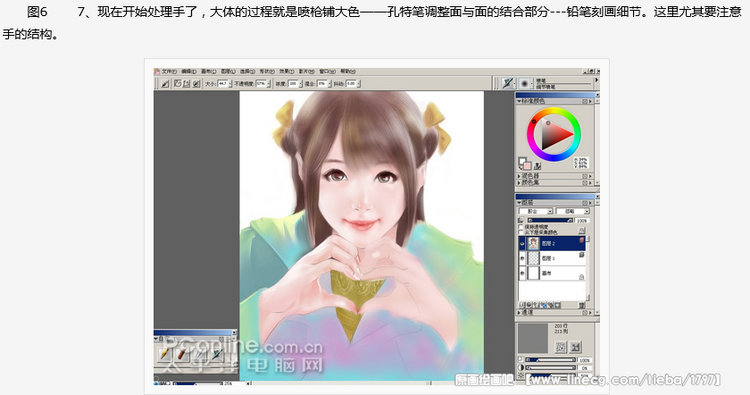Screen dimensions: 750x395
Task: Open the layer composite method dropdown
Action: pos(536,211)
